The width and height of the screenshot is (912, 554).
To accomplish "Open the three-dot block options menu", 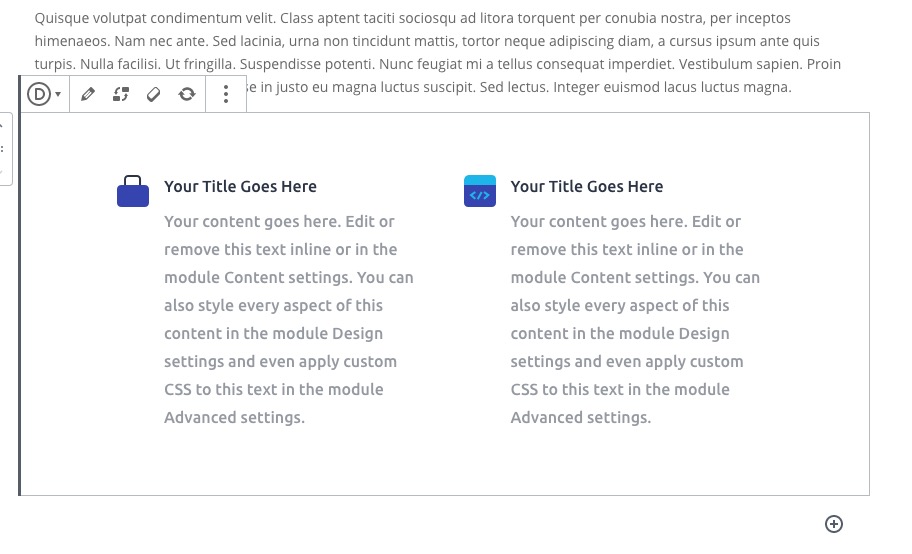I will click(226, 94).
